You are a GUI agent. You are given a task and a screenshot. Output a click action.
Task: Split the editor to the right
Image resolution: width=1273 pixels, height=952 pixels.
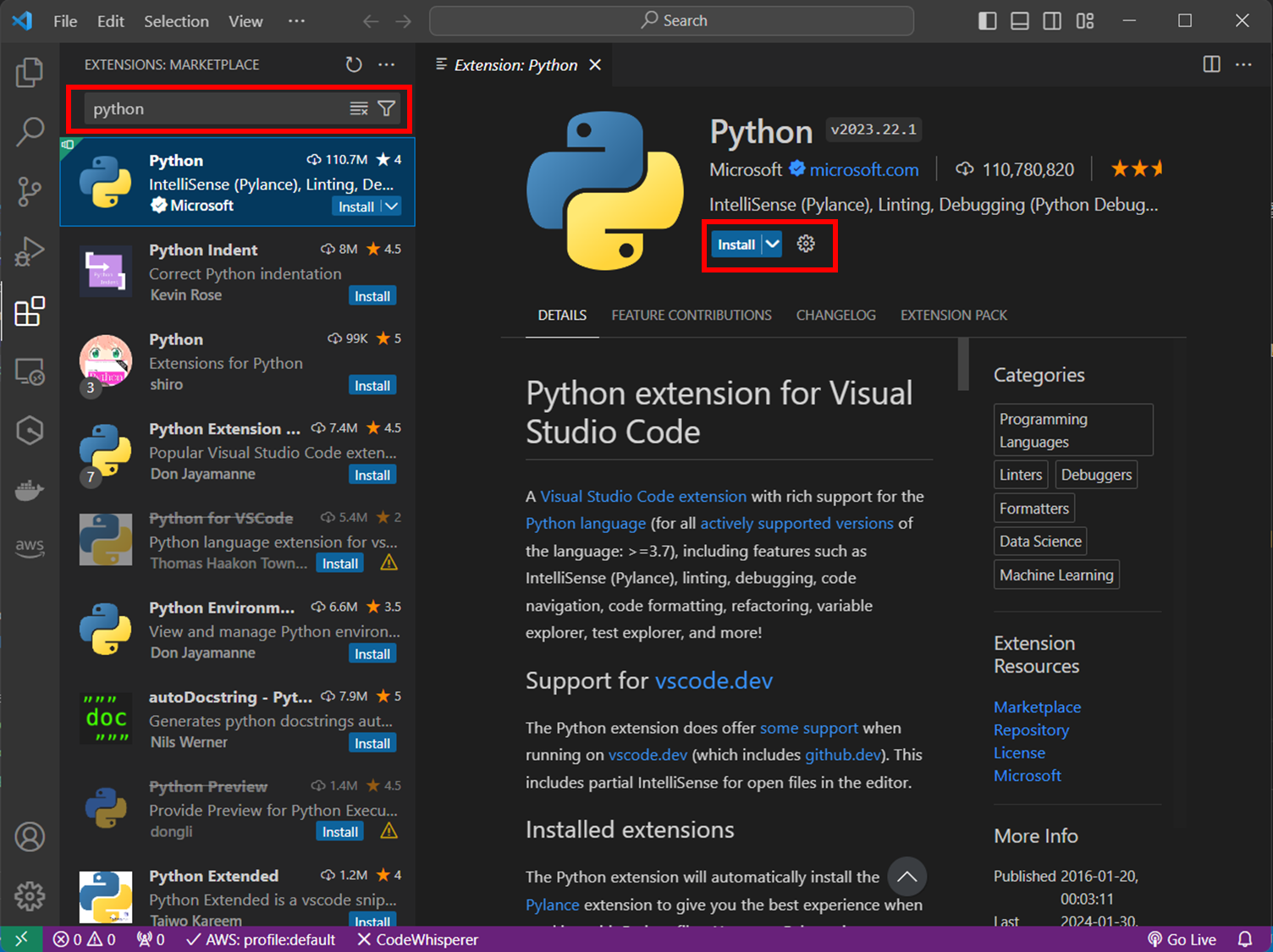(1212, 64)
